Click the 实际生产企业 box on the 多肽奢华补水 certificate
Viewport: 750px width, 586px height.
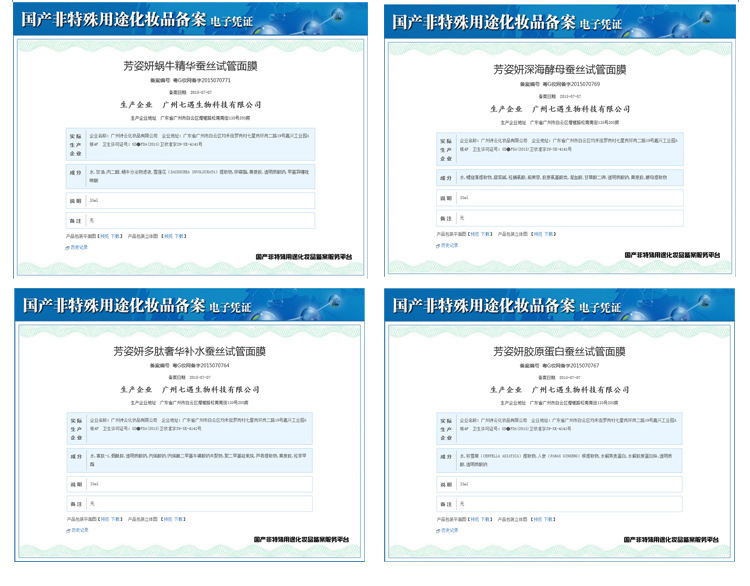pyautogui.click(x=200, y=424)
